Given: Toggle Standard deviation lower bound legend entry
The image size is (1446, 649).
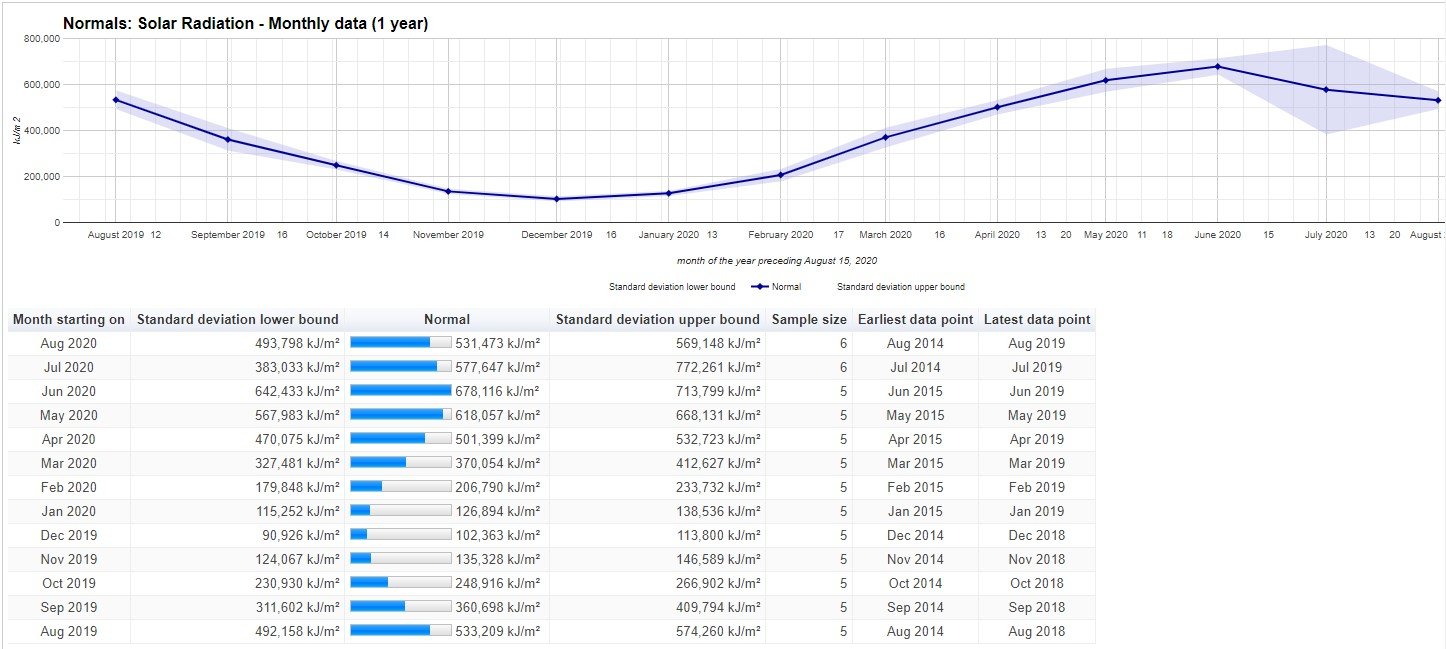Looking at the screenshot, I should [x=672, y=287].
